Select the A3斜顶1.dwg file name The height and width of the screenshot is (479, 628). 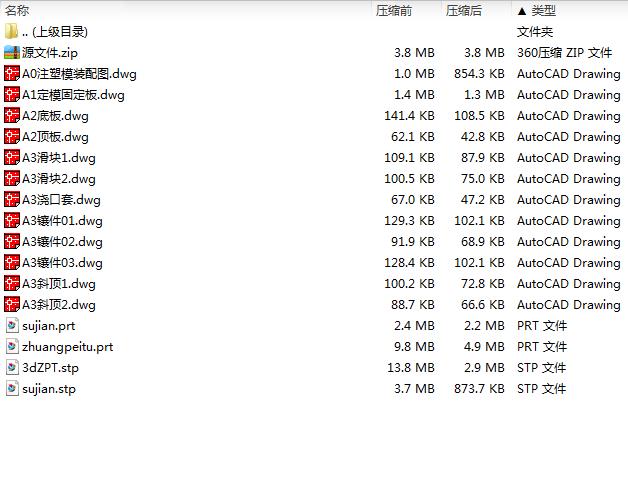(x=59, y=283)
